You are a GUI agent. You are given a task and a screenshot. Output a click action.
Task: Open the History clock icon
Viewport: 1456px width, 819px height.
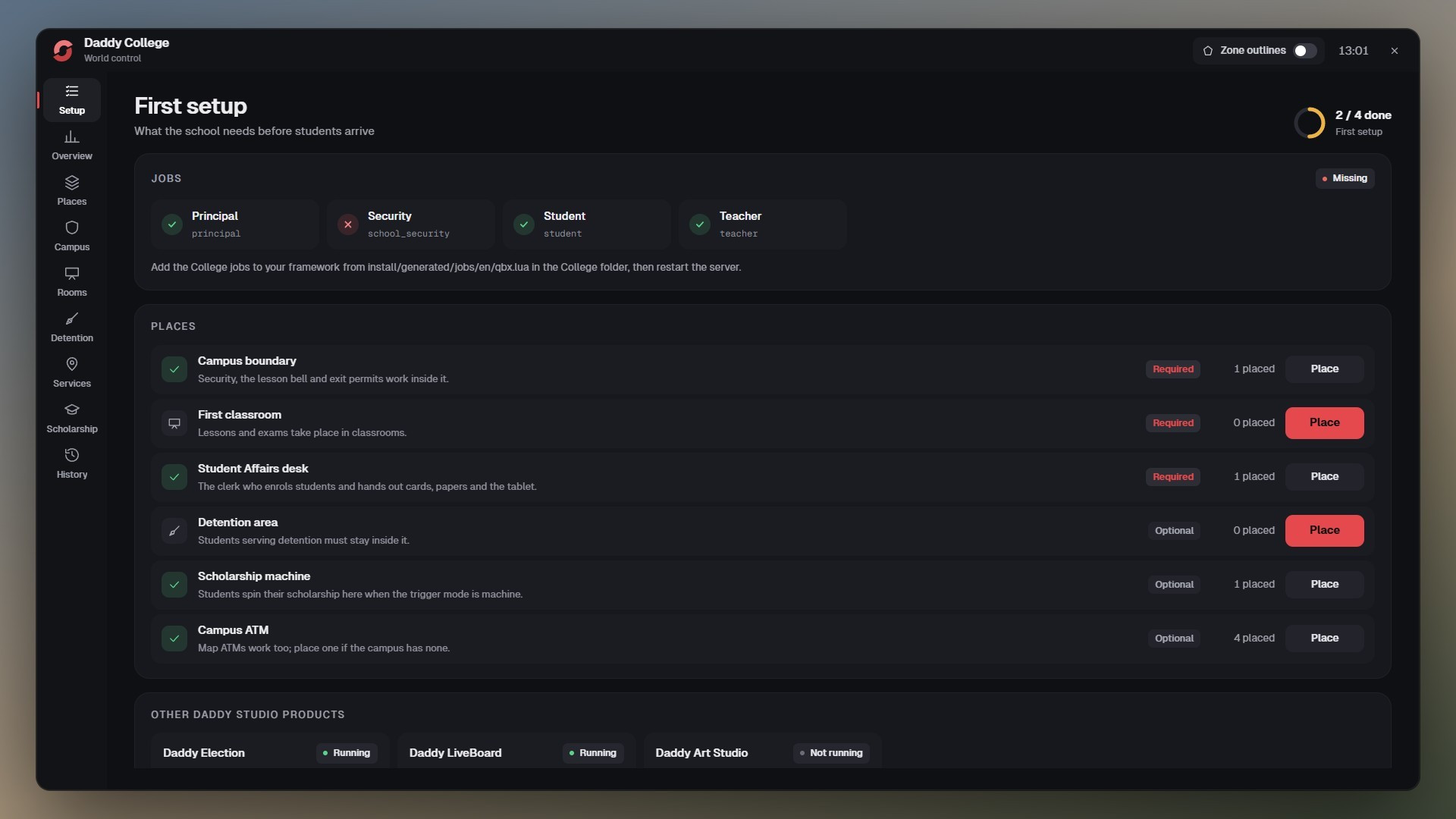tap(71, 455)
